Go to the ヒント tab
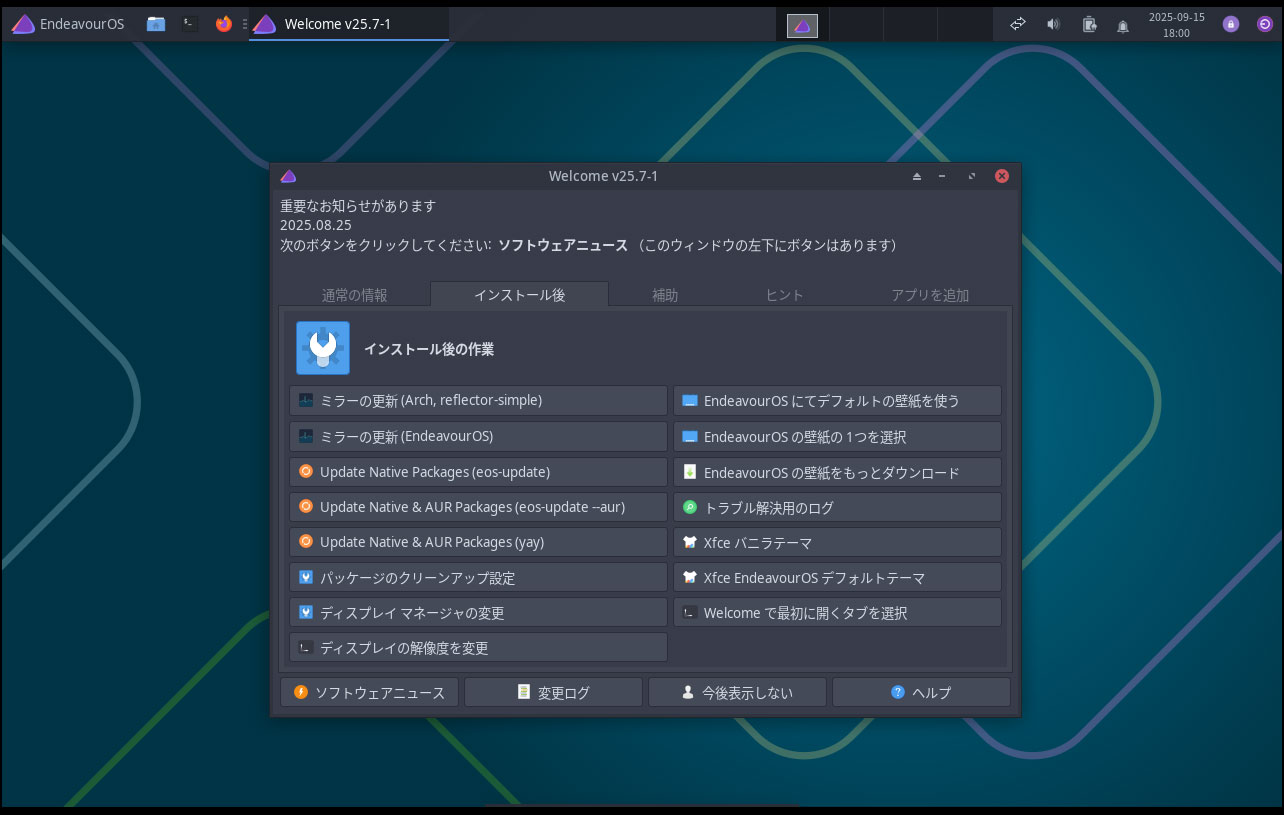This screenshot has width=1284, height=815. tap(785, 295)
